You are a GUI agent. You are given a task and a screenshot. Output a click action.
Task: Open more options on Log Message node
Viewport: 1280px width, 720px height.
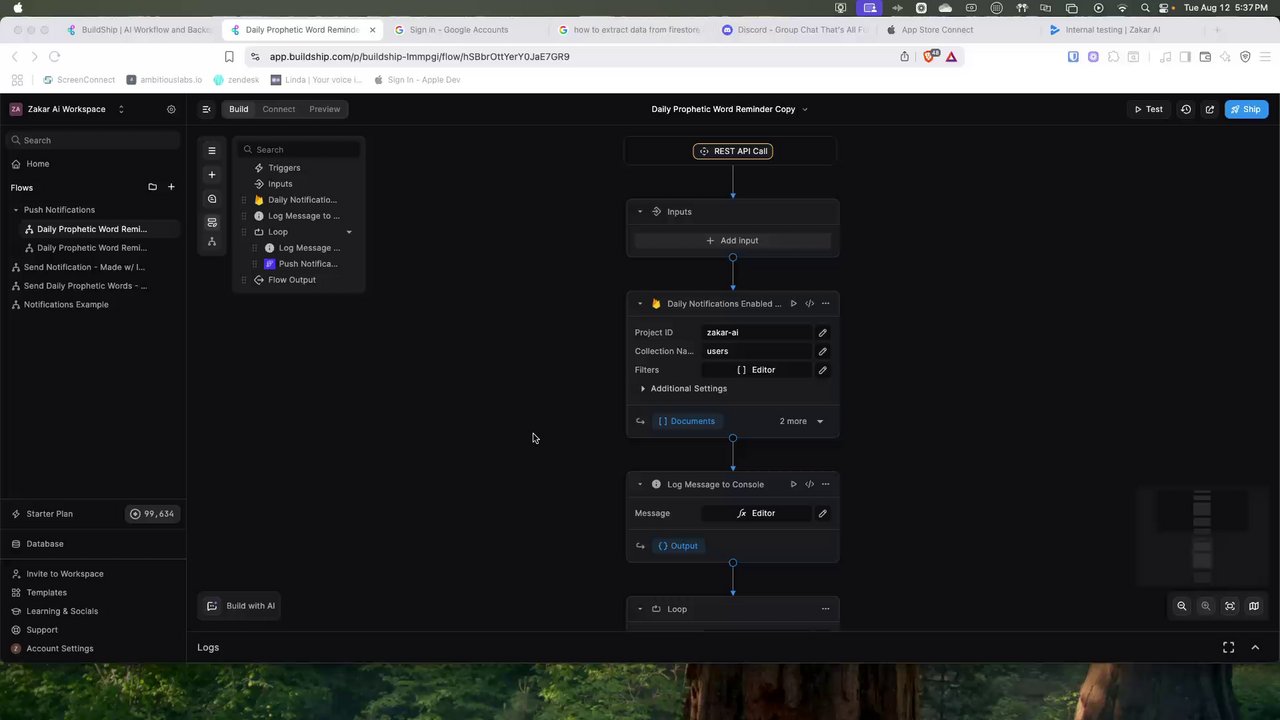(x=825, y=485)
